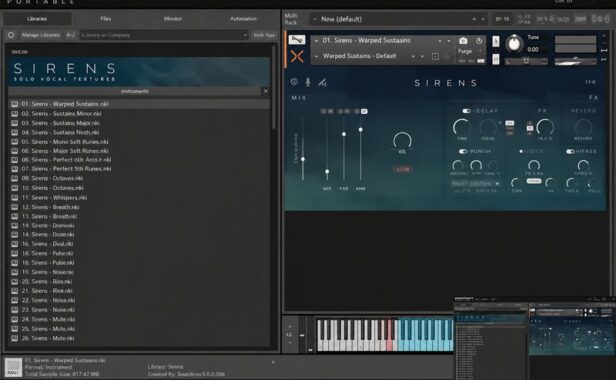Toggle the DELAY effect switch

[x=466, y=111]
